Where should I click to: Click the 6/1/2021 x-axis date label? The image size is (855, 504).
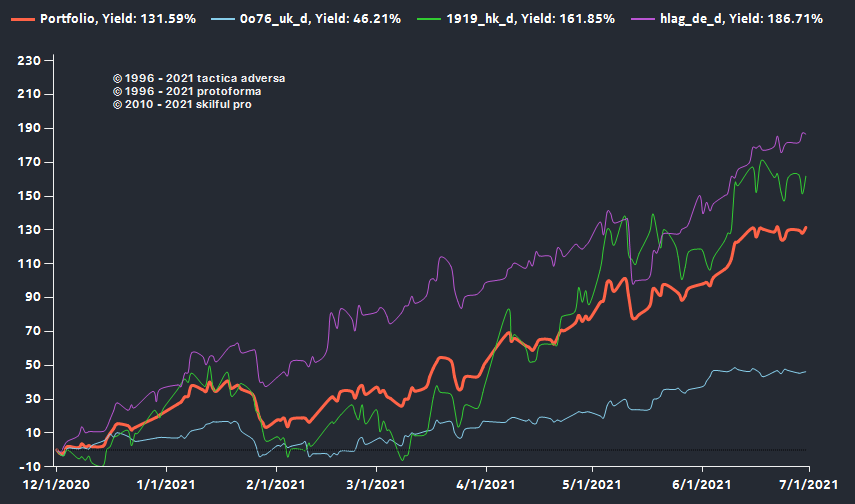click(702, 485)
